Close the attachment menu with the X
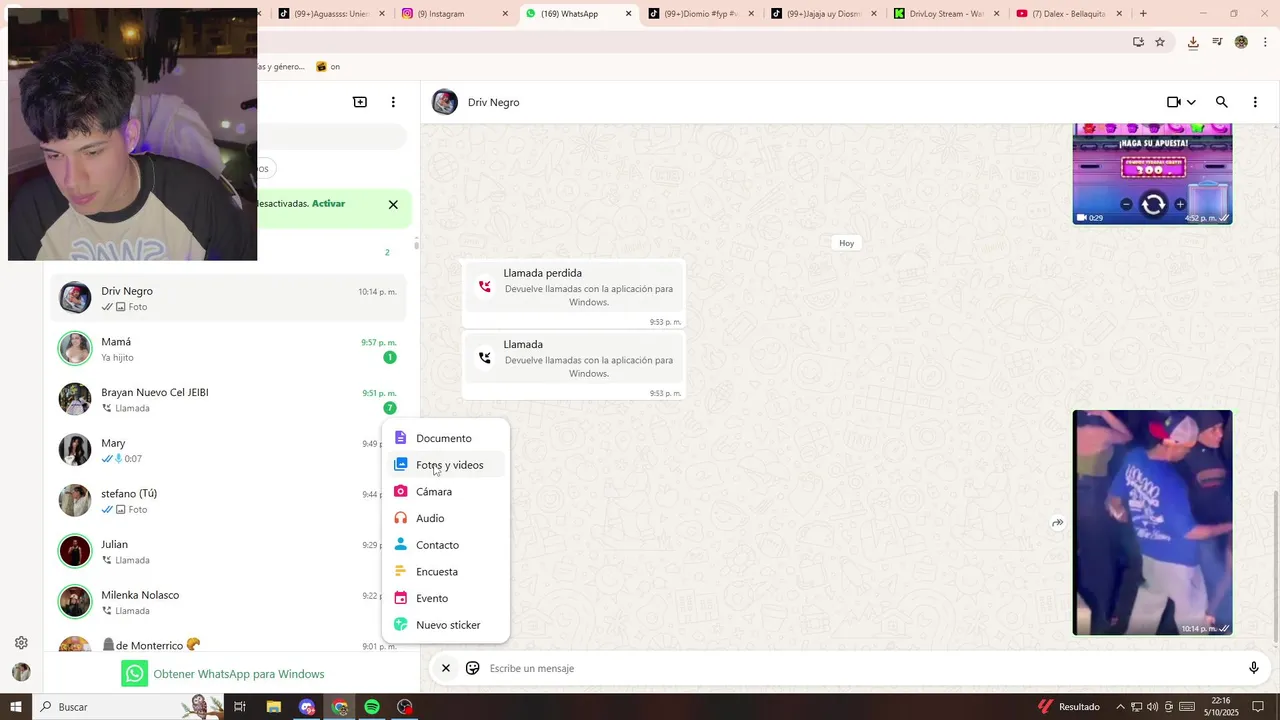Viewport: 1280px width, 720px height. tap(446, 668)
